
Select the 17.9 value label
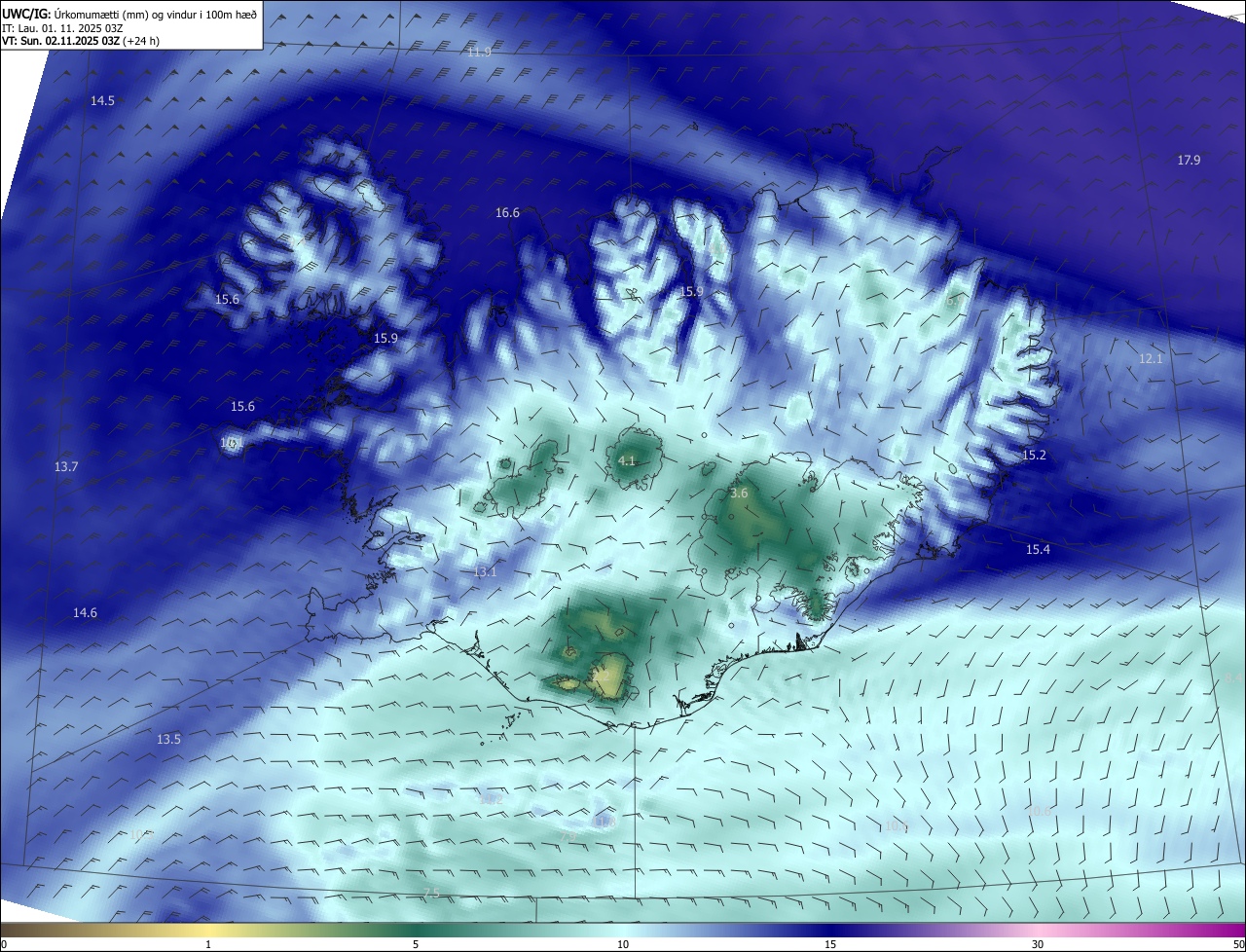(1189, 160)
